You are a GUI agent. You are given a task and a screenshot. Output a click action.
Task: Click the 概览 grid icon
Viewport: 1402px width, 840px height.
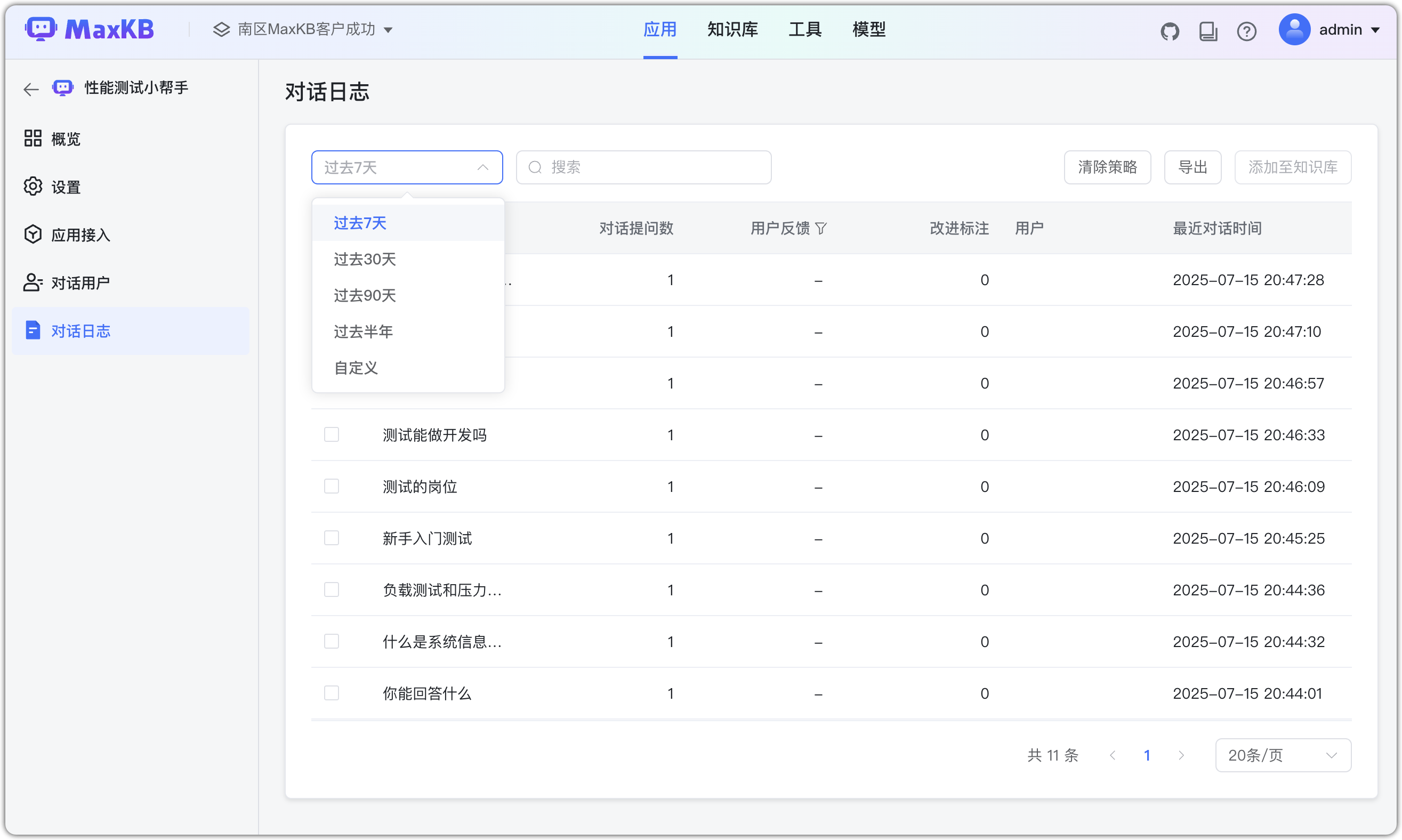tap(33, 138)
